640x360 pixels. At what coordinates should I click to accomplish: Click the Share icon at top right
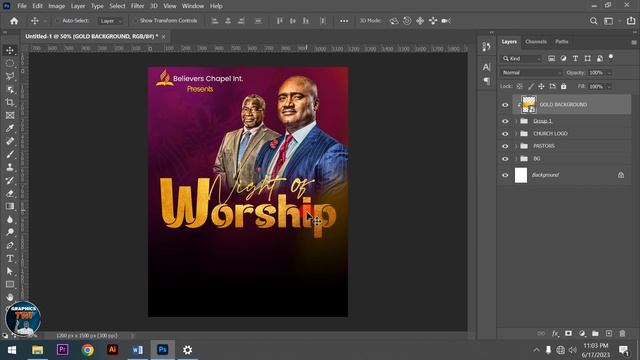(x=631, y=21)
